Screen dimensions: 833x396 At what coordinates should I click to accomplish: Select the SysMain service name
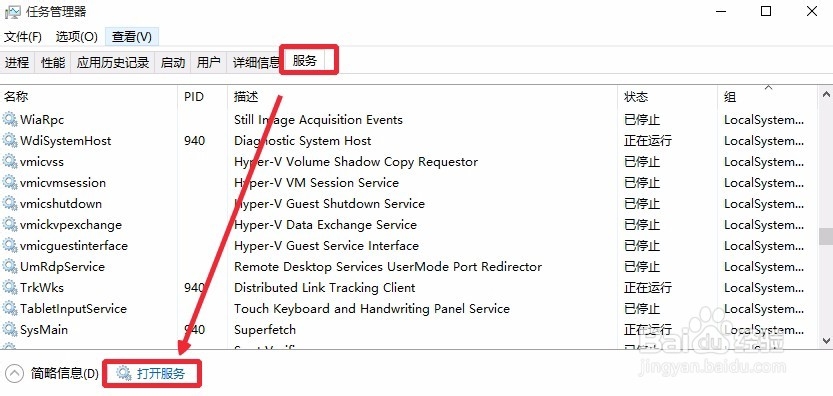pyautogui.click(x=44, y=330)
